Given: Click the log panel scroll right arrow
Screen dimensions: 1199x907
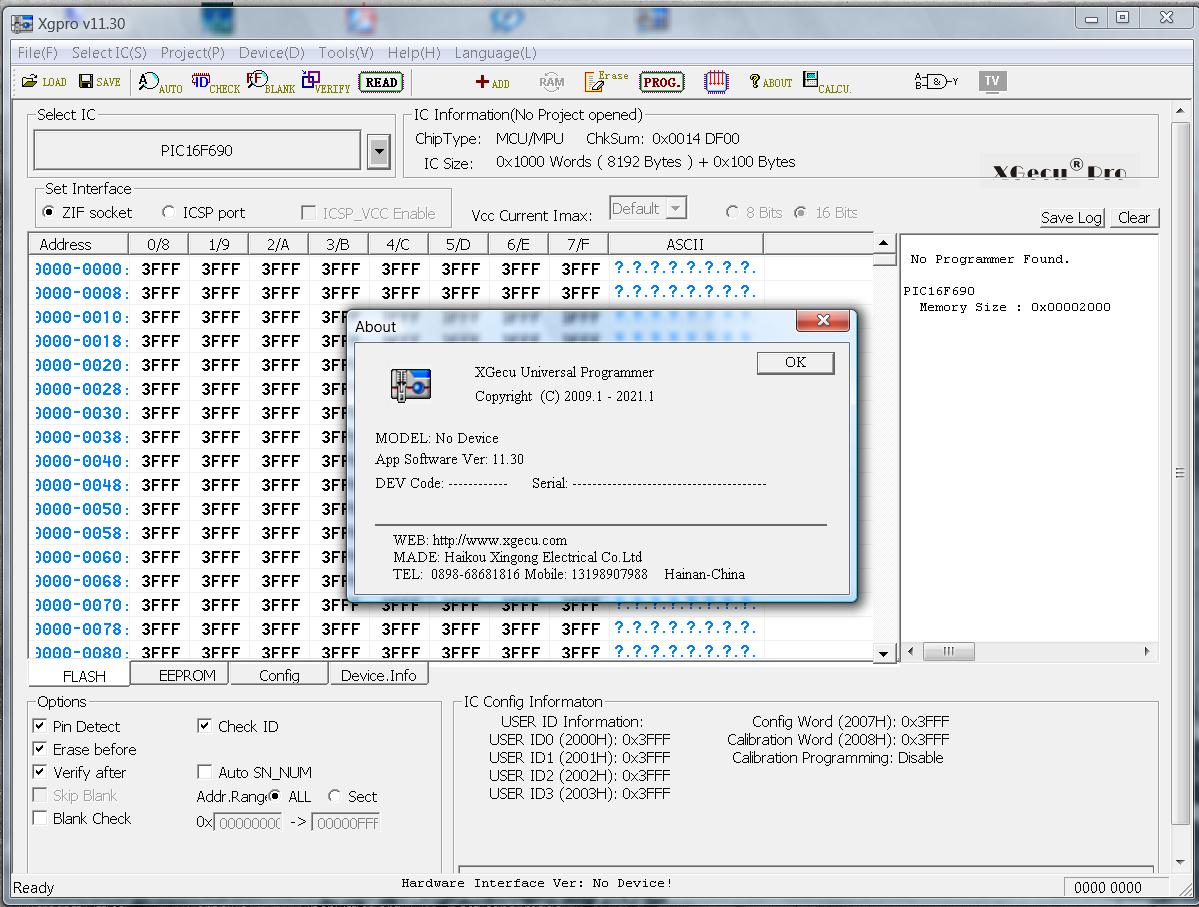Looking at the screenshot, I should click(x=1147, y=652).
